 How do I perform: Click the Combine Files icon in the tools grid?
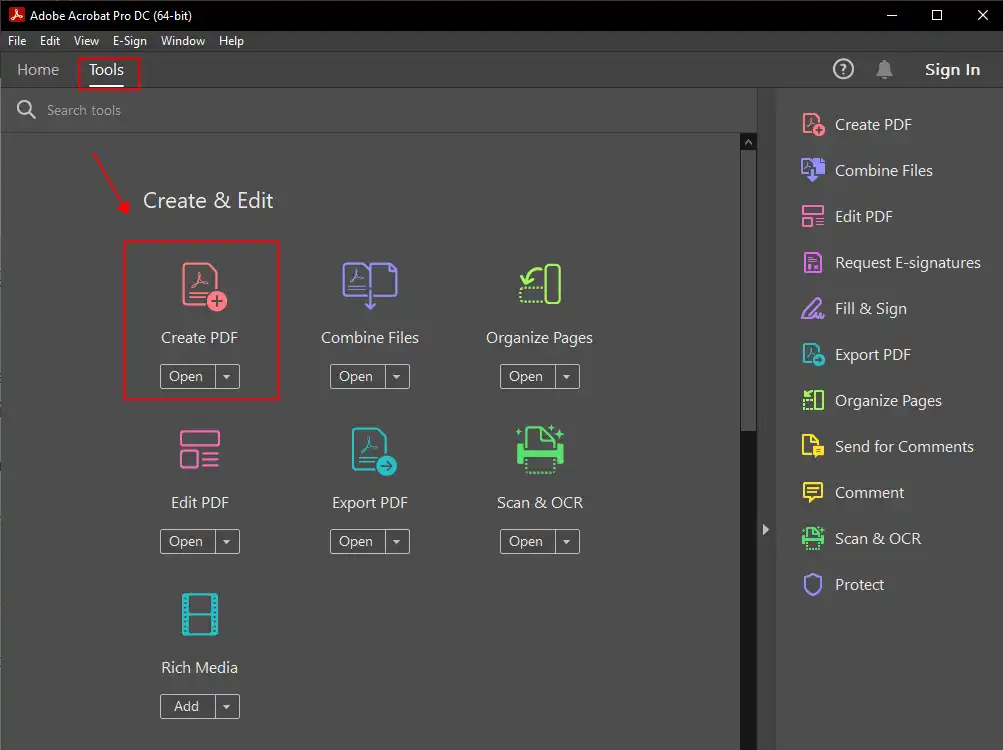(x=370, y=285)
